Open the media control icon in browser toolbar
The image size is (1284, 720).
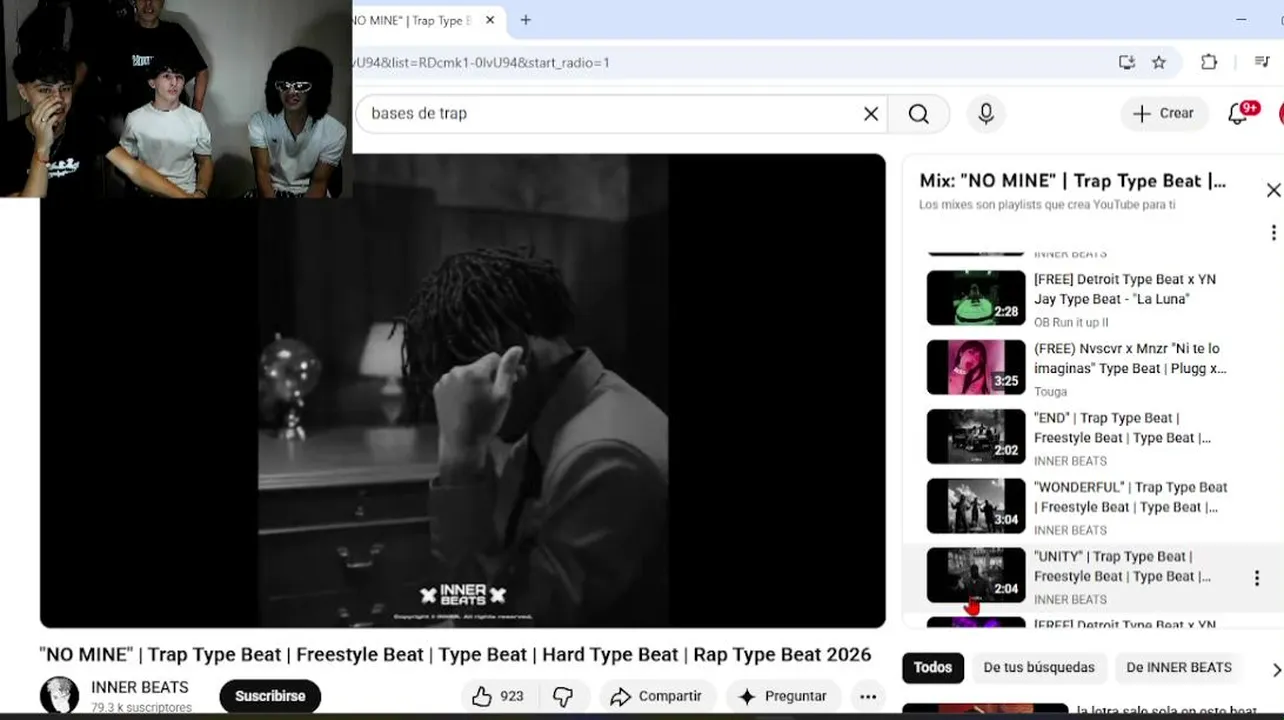(1262, 62)
